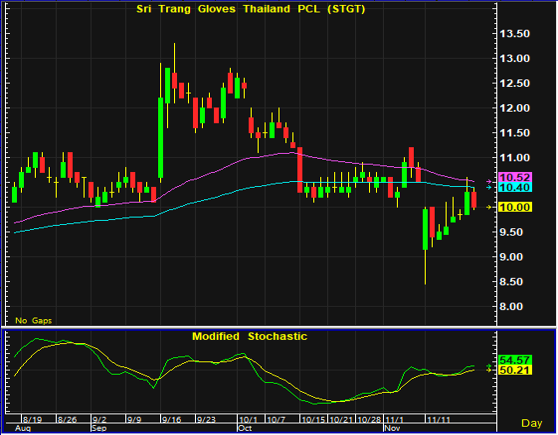
Task: Click the Day timeframe label
Action: (x=531, y=423)
